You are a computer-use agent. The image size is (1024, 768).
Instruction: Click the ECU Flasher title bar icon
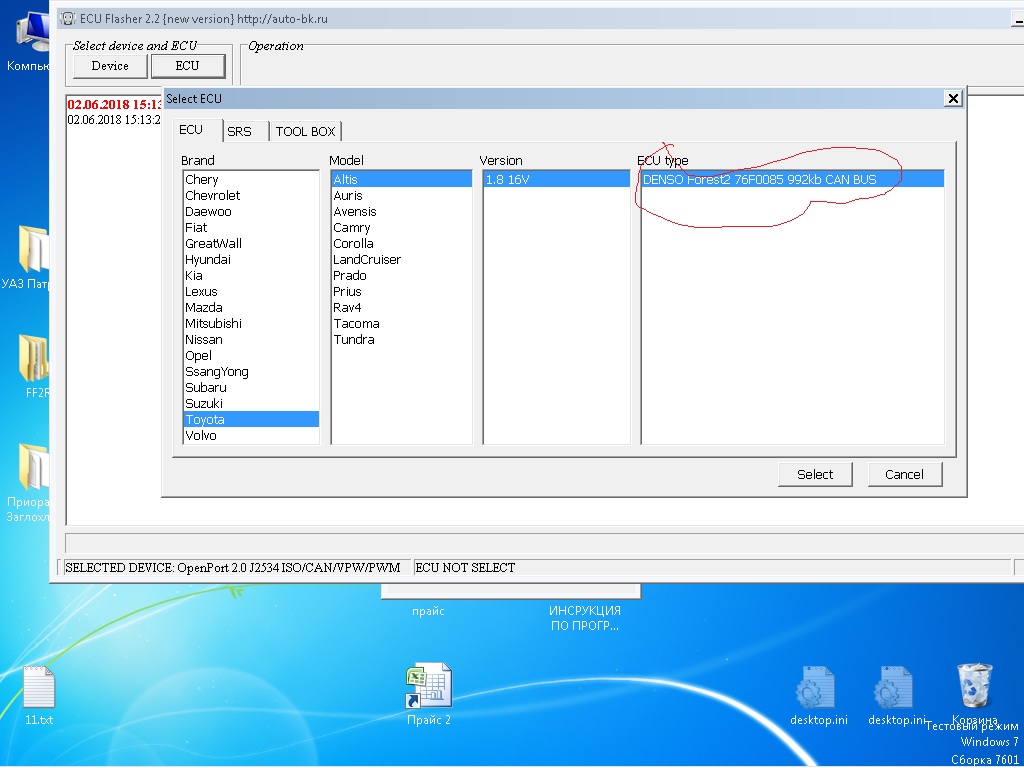69,19
